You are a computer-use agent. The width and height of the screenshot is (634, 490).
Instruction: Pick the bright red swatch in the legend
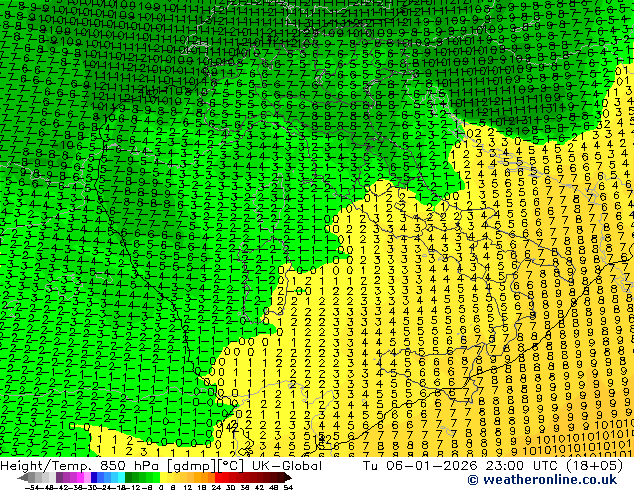click(x=218, y=477)
